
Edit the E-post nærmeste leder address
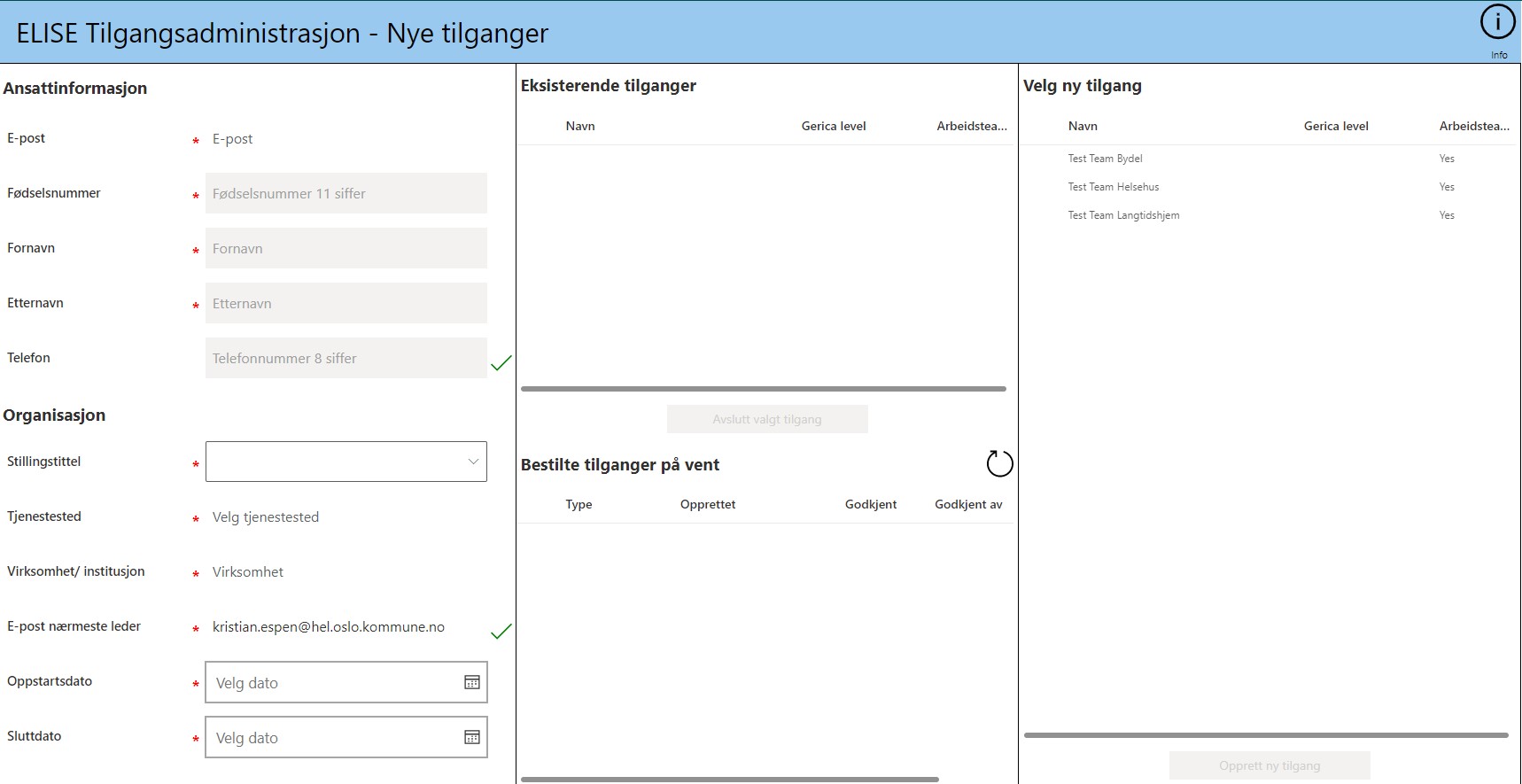click(346, 627)
